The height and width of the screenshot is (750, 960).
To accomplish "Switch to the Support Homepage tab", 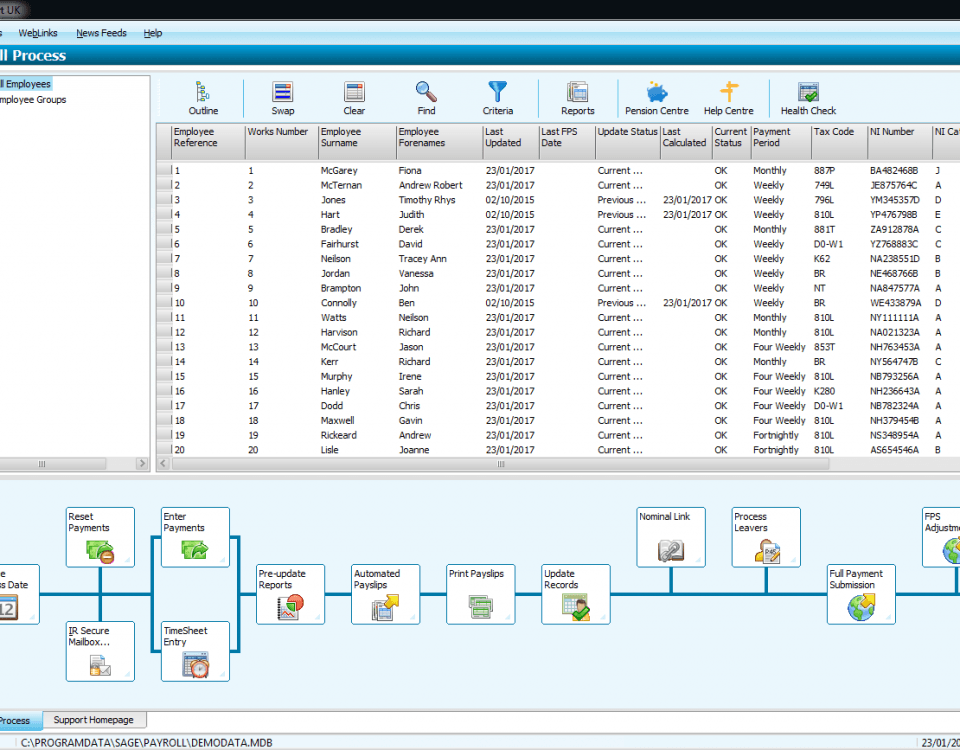I will (94, 720).
